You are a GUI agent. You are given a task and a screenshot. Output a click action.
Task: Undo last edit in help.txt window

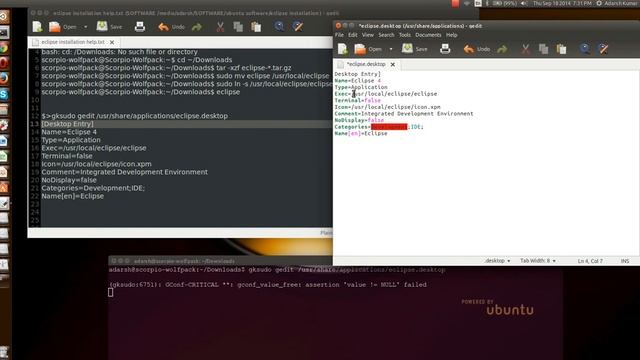tap(171, 27)
